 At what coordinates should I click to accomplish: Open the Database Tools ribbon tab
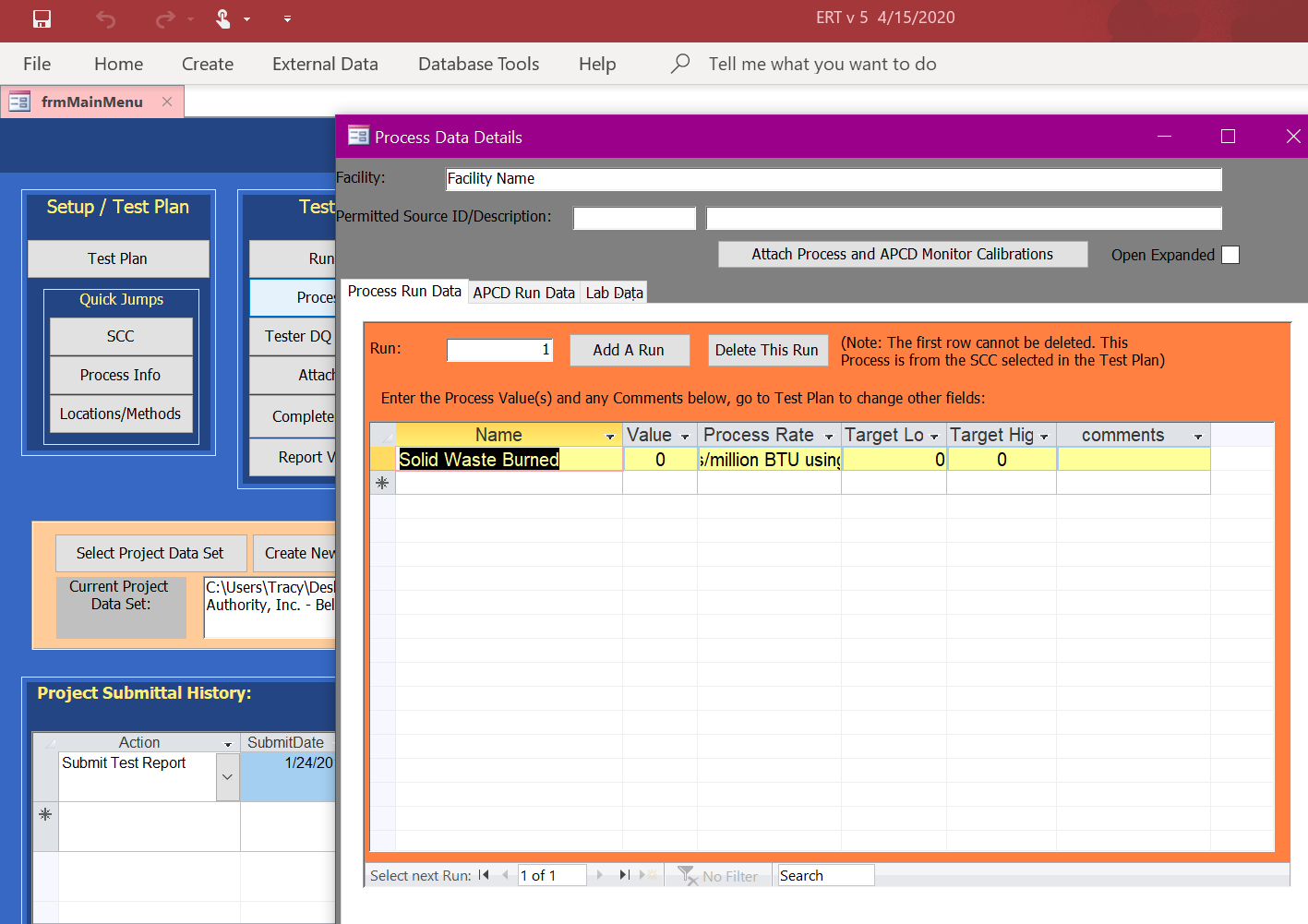(x=478, y=64)
